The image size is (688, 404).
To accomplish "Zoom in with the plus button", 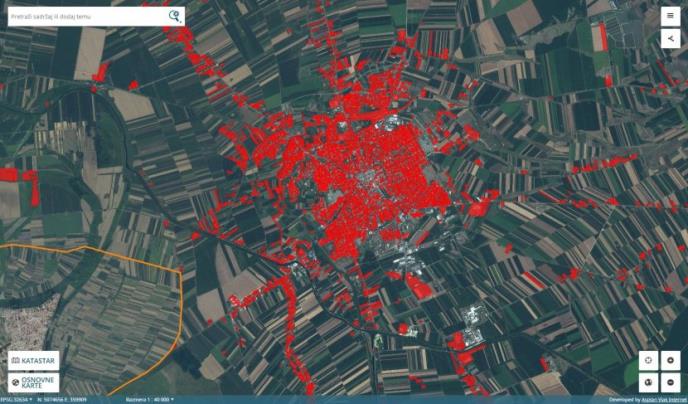I will [670, 361].
